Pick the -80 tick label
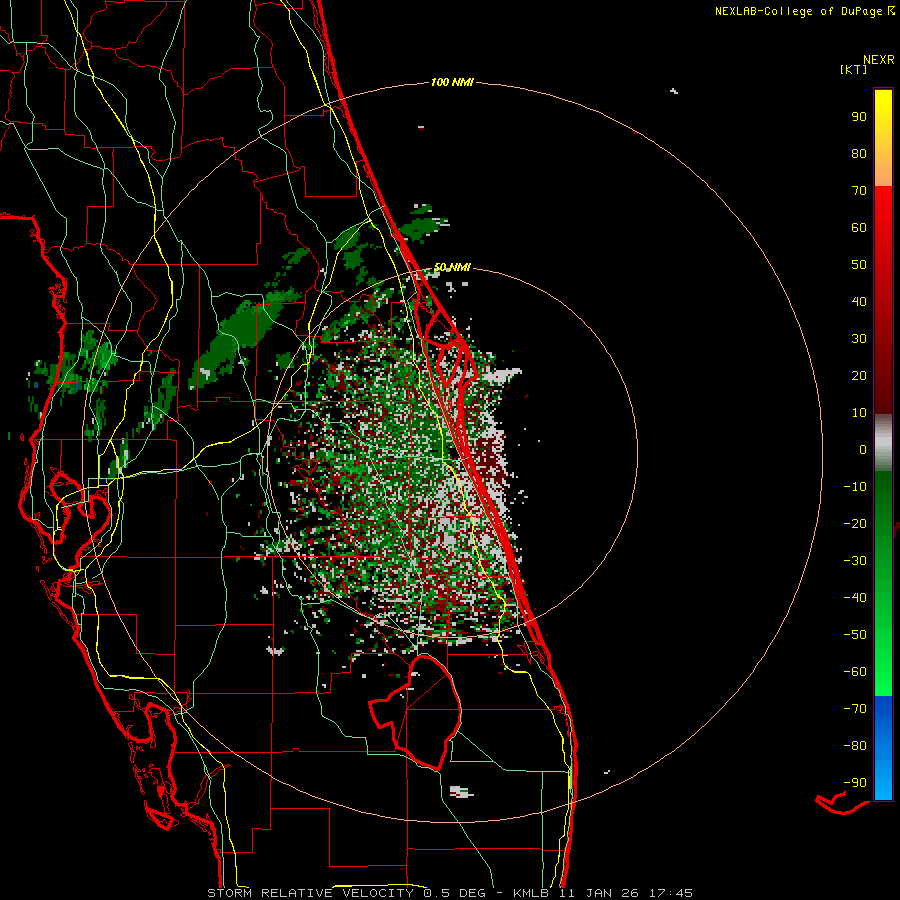 coord(855,746)
